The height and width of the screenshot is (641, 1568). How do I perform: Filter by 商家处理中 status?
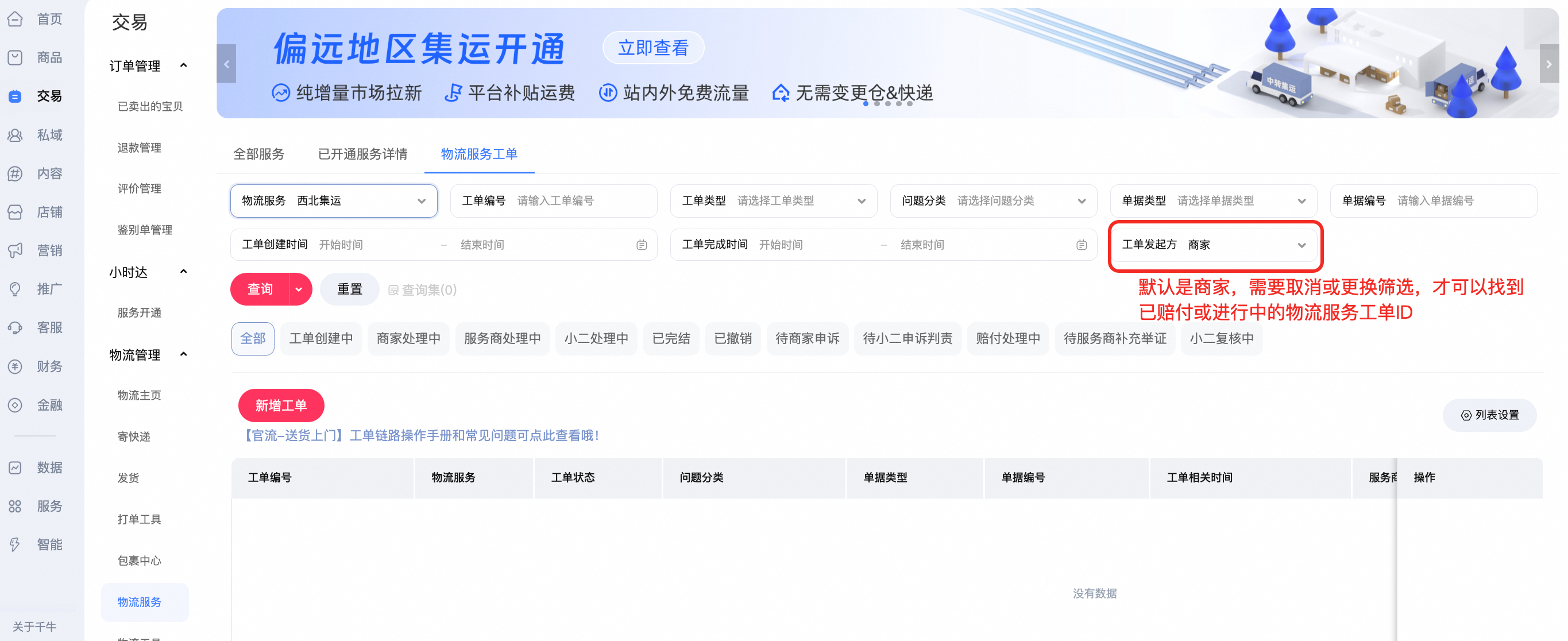click(x=408, y=338)
